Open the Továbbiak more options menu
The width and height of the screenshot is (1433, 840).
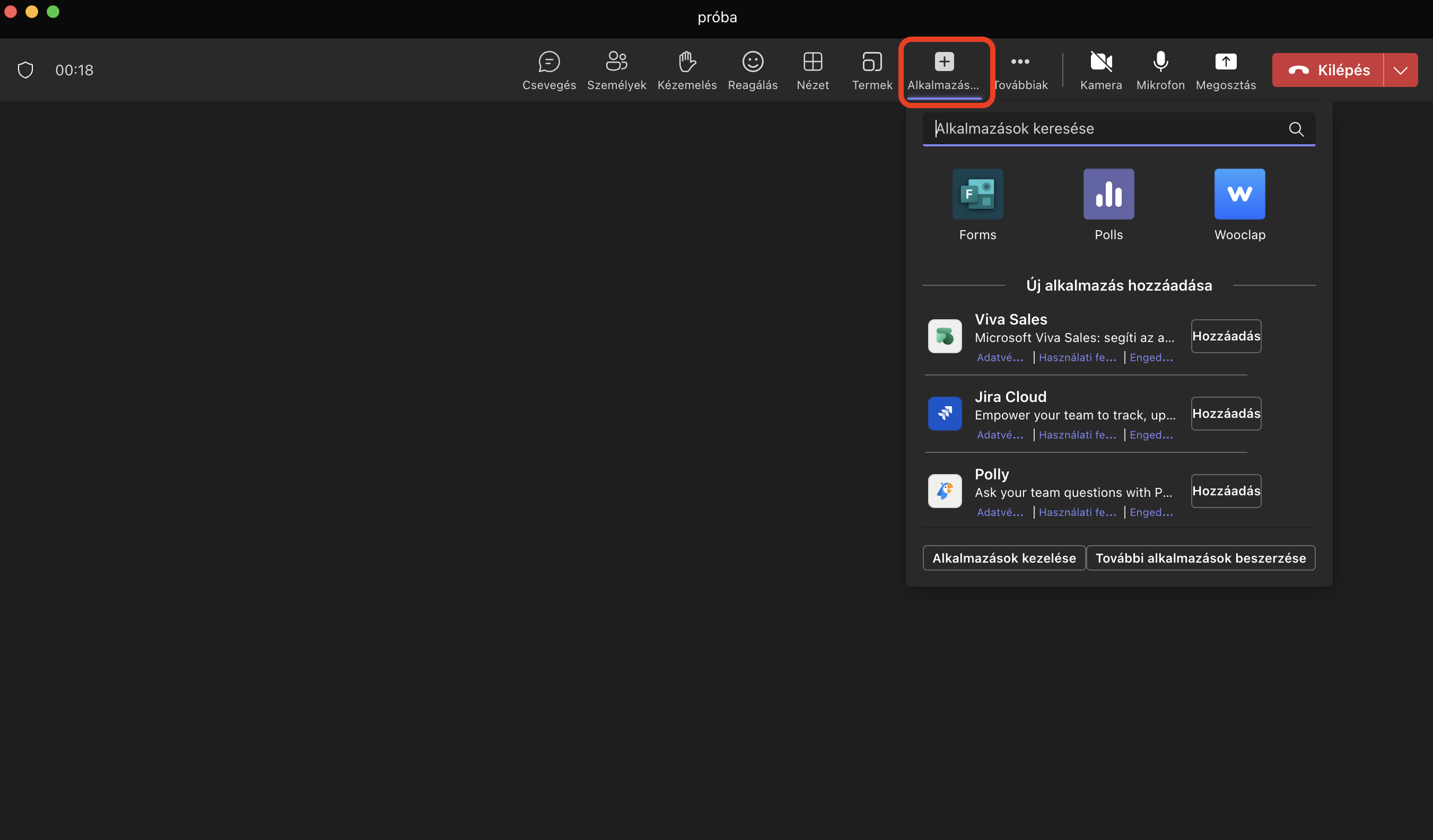pyautogui.click(x=1020, y=71)
